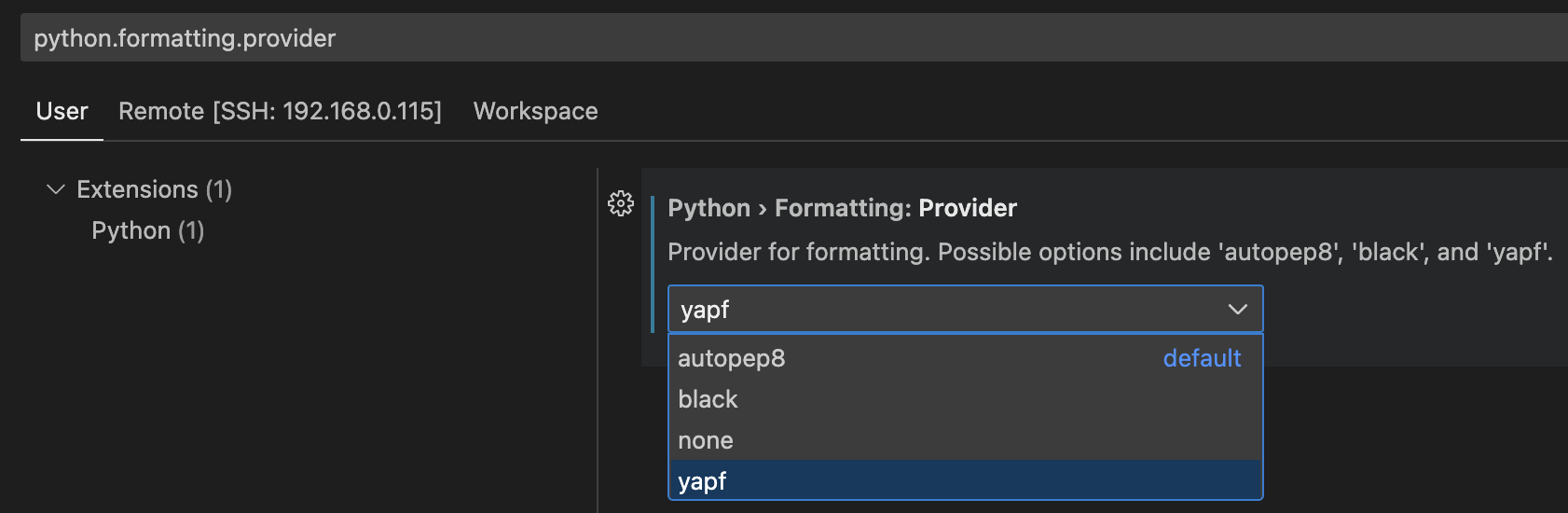Image resolution: width=1568 pixels, height=513 pixels.
Task: Choose black as the formatting provider
Action: [x=708, y=399]
